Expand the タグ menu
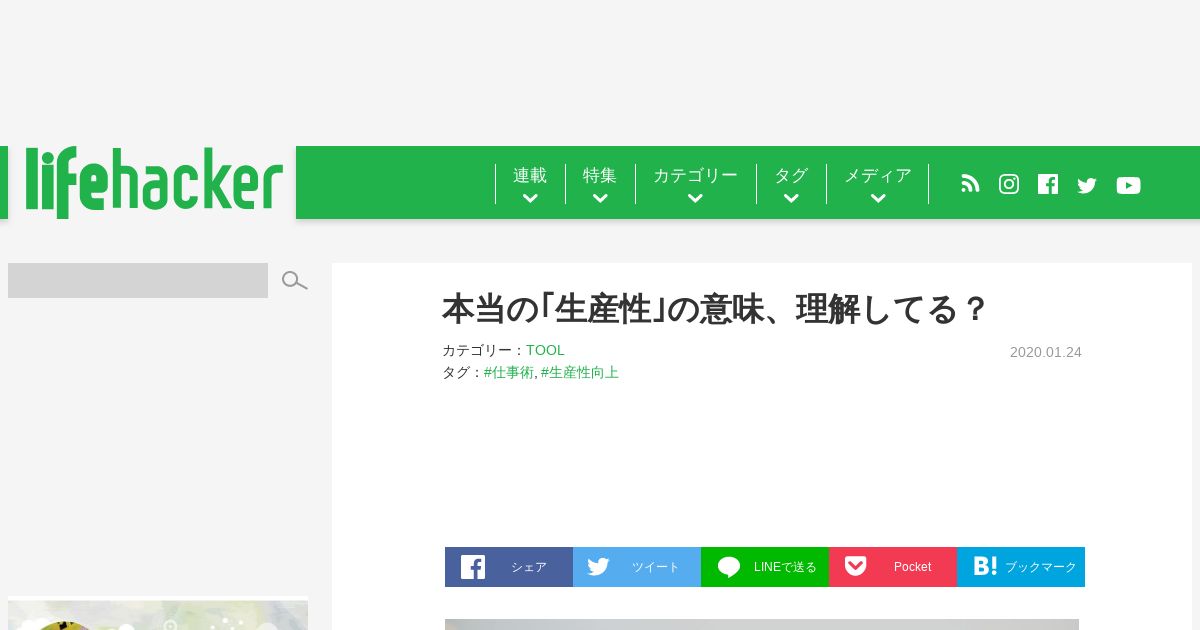Screen dimensions: 1200x630 791,184
